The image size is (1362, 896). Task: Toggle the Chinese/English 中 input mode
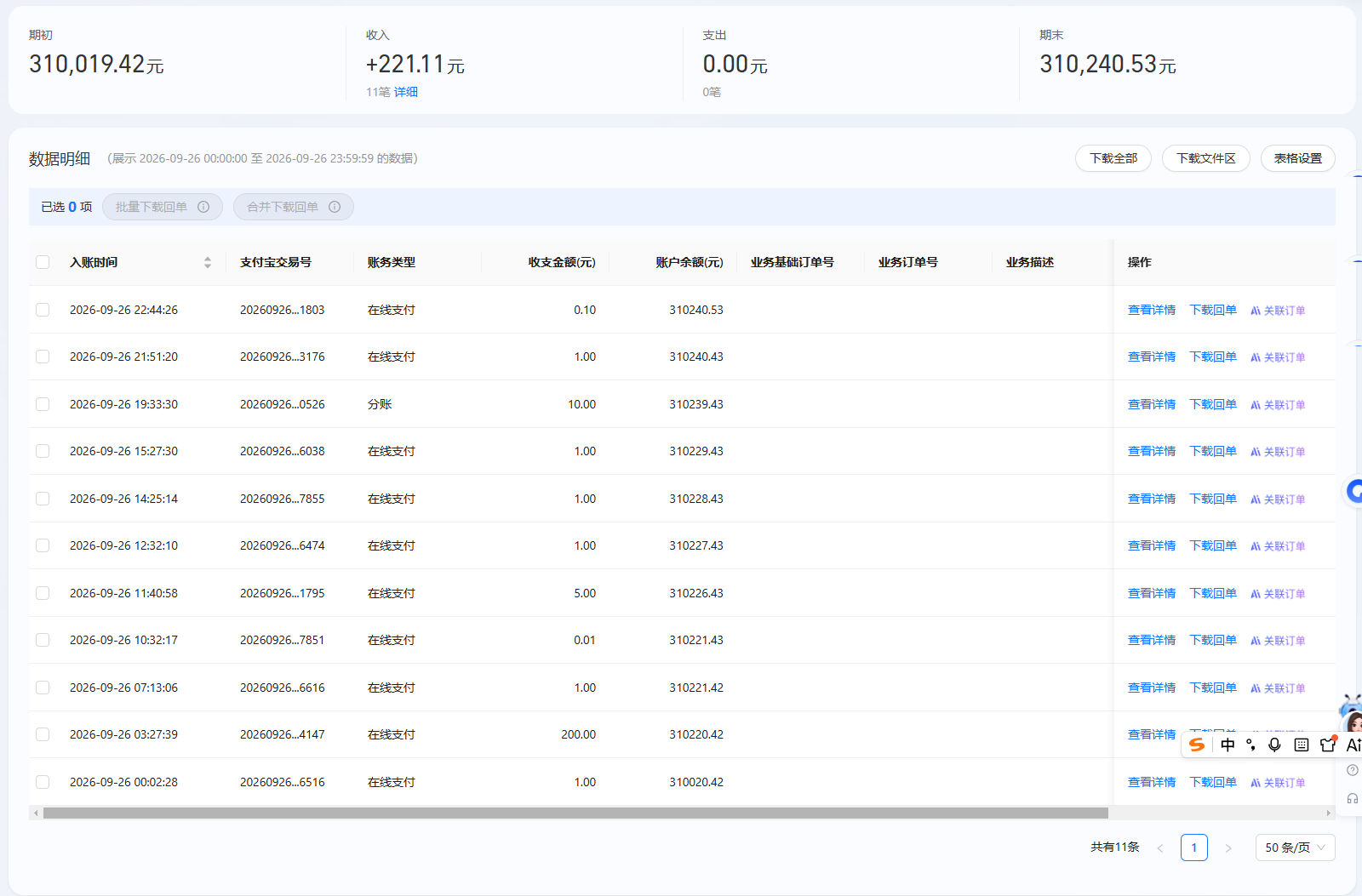(x=1228, y=745)
